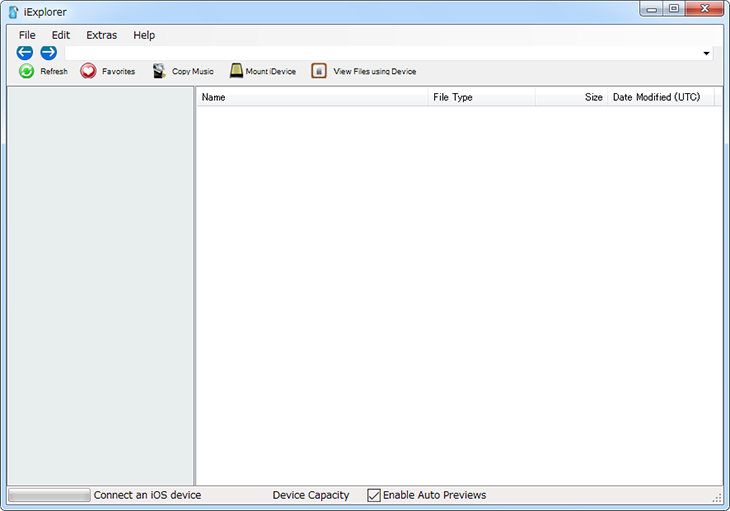The image size is (730, 511).
Task: Open the Extras menu
Action: [101, 35]
